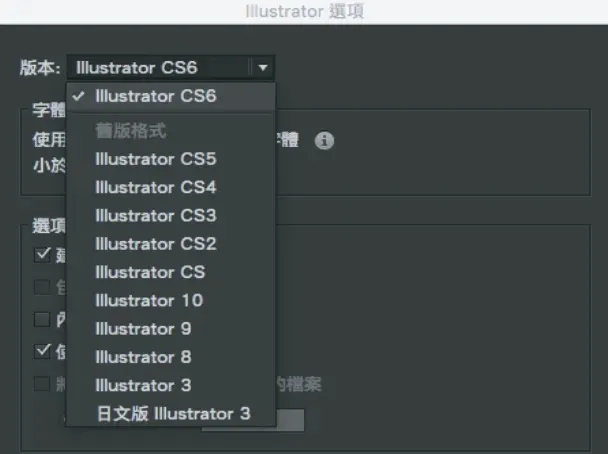The width and height of the screenshot is (608, 454).
Task: Uncheck the first checked option under 選項
Action: tap(42, 254)
